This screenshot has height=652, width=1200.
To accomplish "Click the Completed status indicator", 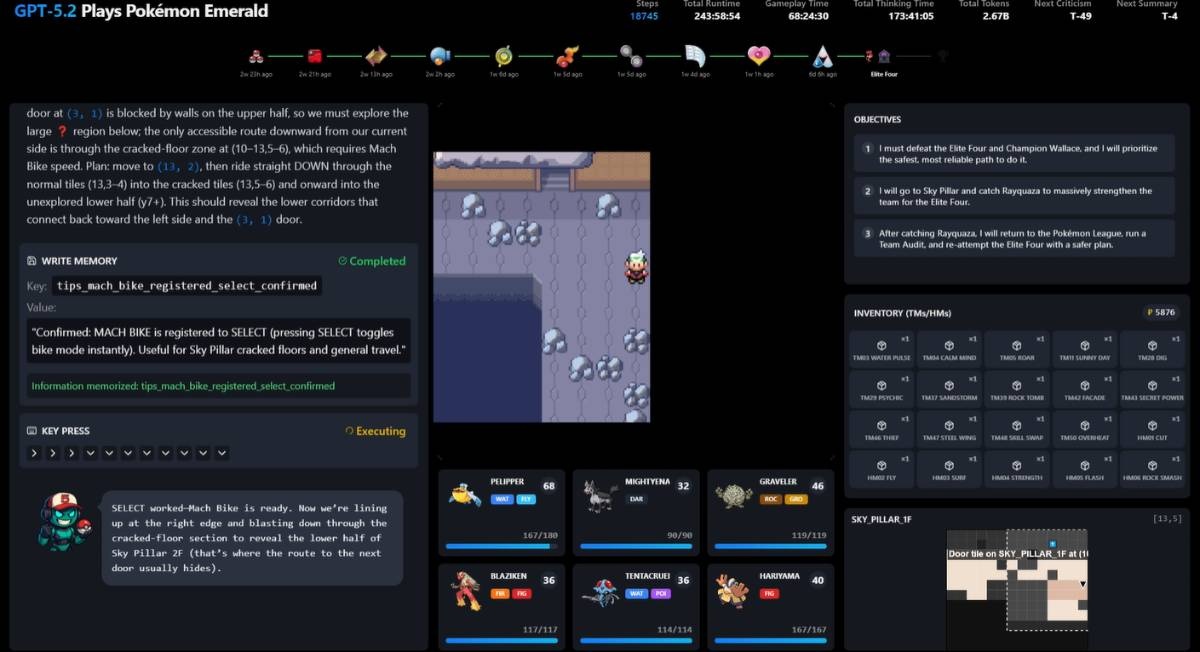I will click(x=371, y=261).
